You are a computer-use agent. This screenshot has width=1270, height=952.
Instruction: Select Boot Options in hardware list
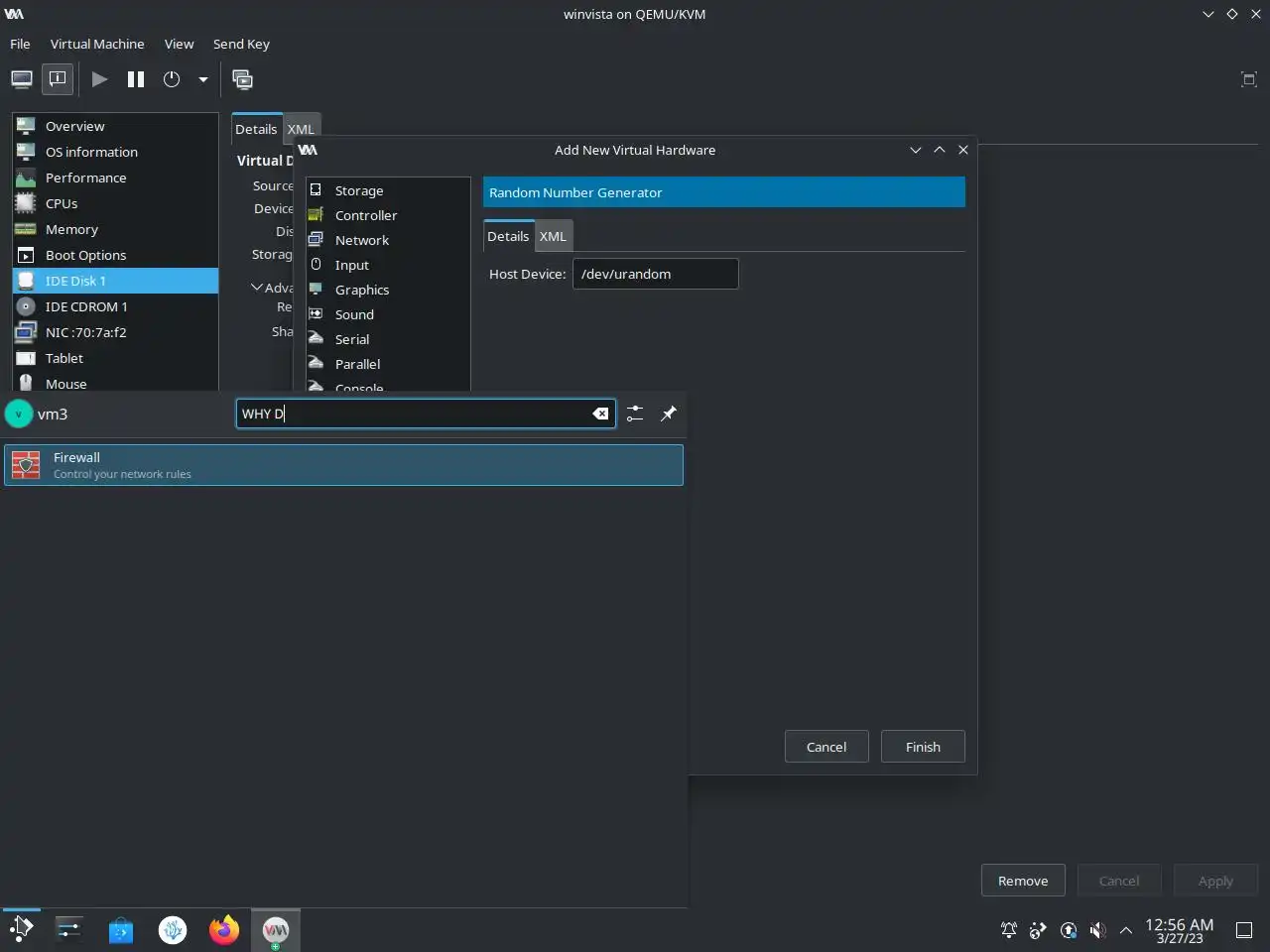tap(115, 255)
